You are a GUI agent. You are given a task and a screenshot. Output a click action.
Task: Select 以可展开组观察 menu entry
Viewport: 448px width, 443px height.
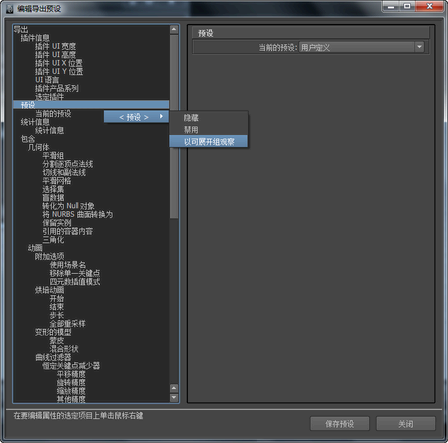209,141
